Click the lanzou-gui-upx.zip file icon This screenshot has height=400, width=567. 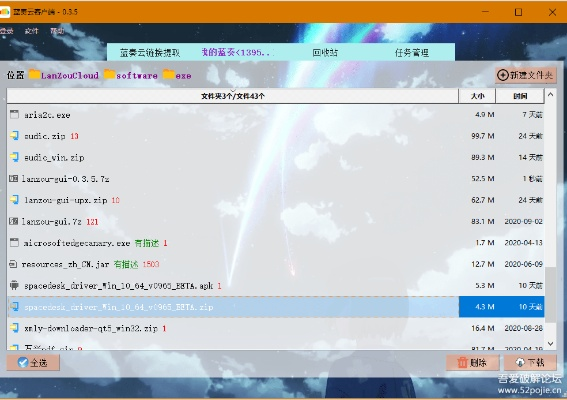coord(14,200)
